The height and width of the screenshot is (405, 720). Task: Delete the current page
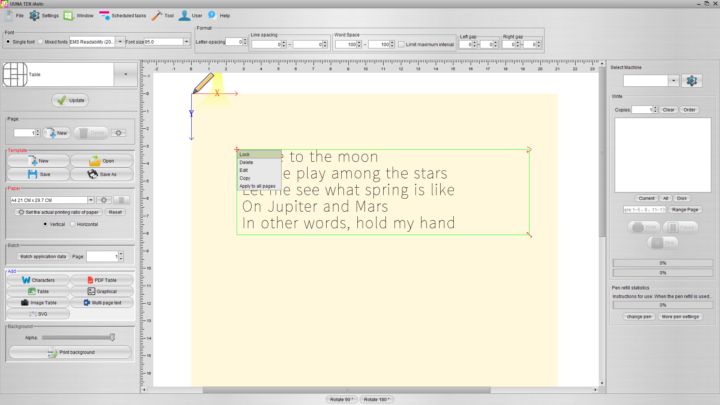91,133
